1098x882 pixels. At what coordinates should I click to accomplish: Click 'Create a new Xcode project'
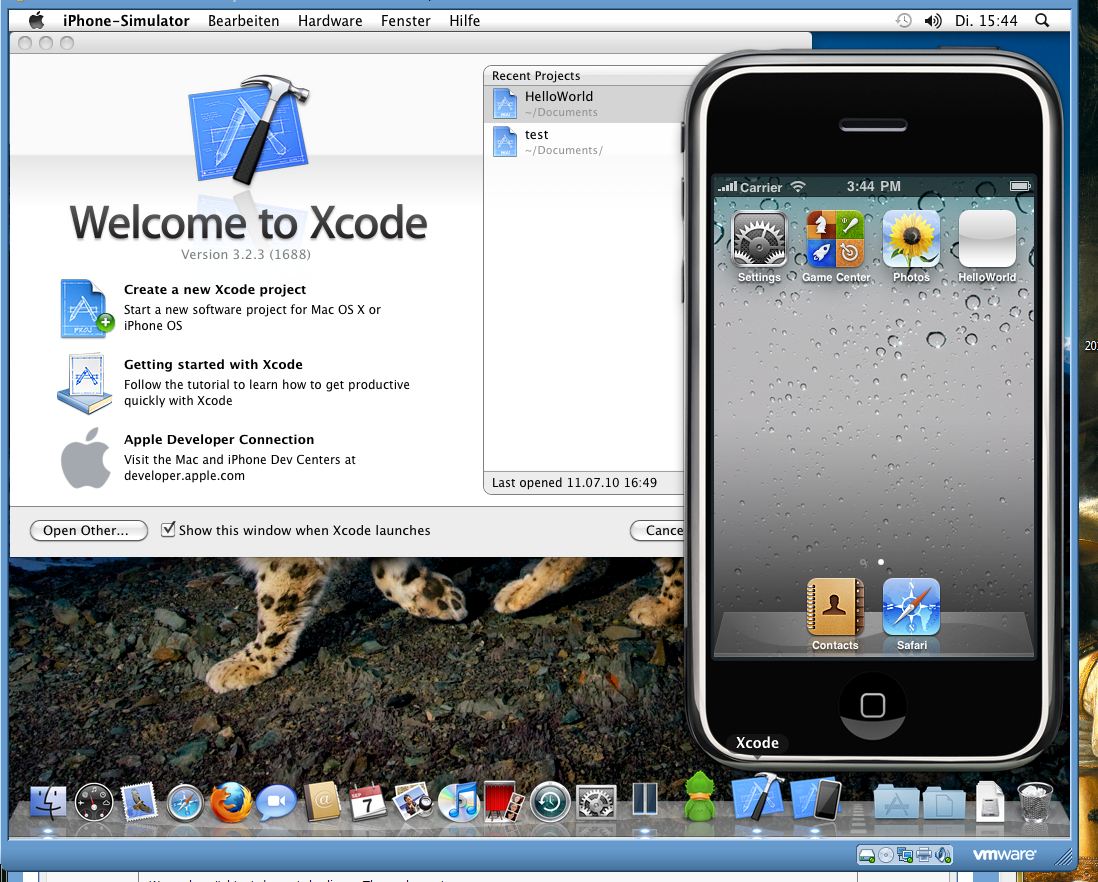[215, 289]
